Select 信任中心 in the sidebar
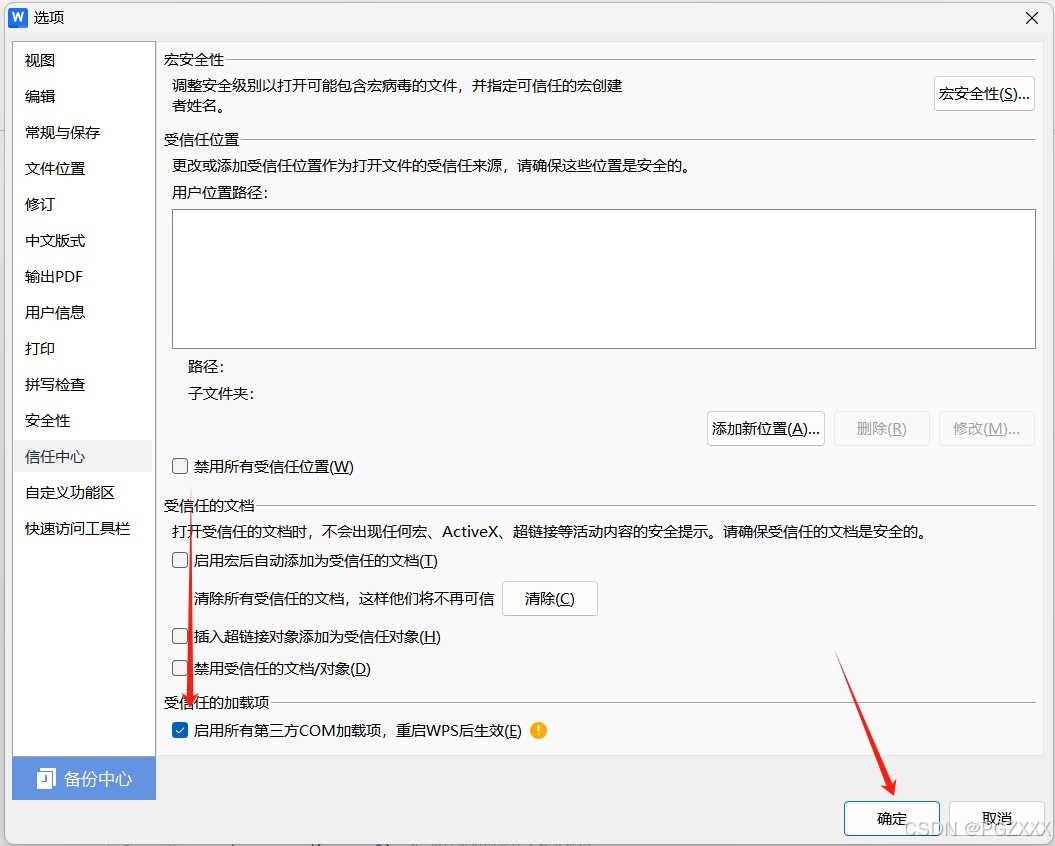Image resolution: width=1055 pixels, height=846 pixels. coord(83,456)
